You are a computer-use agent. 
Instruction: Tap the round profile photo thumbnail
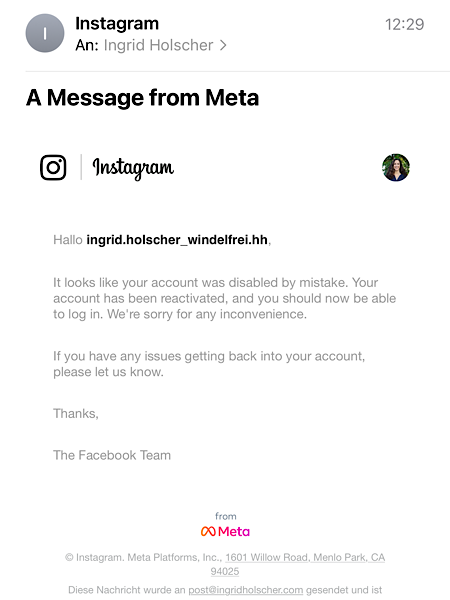pyautogui.click(x=396, y=167)
